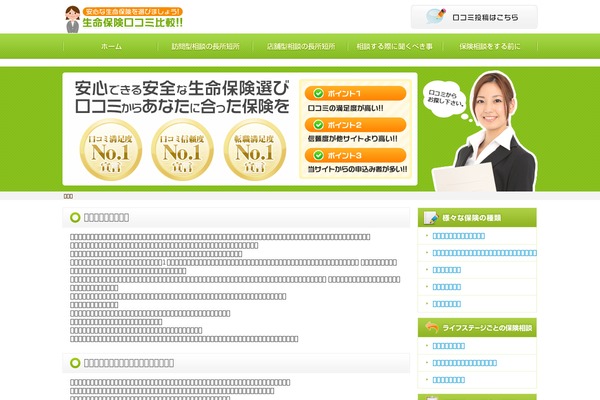Click the 口コミ信頼度 No.1 gold medal
The width and height of the screenshot is (600, 400).
point(182,150)
